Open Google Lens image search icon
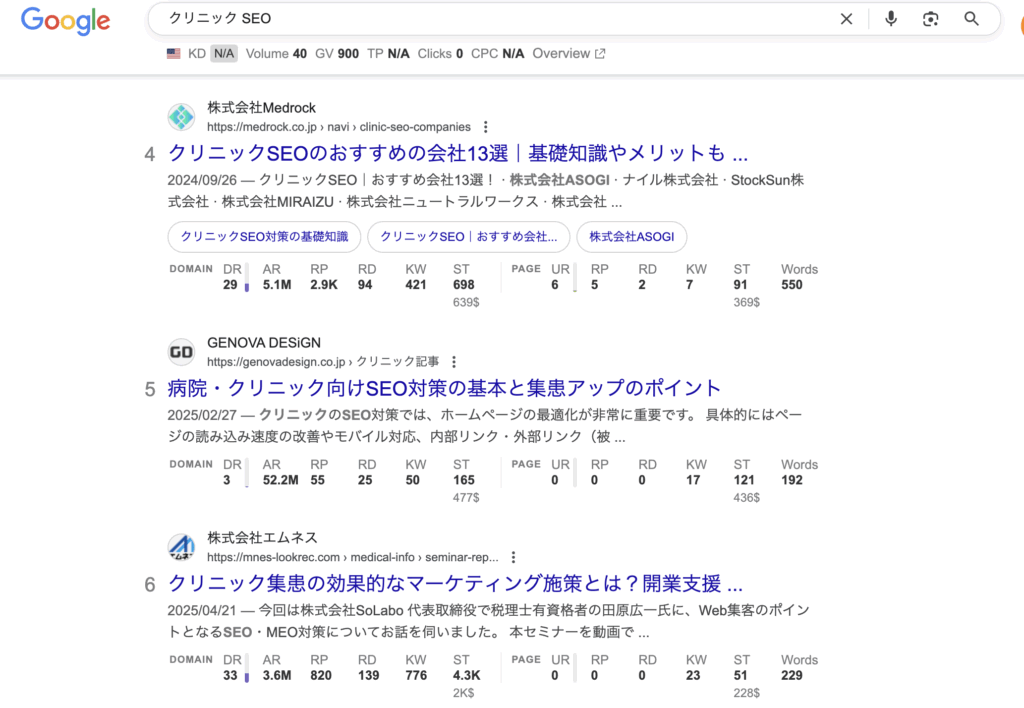This screenshot has width=1024, height=708. [931, 19]
